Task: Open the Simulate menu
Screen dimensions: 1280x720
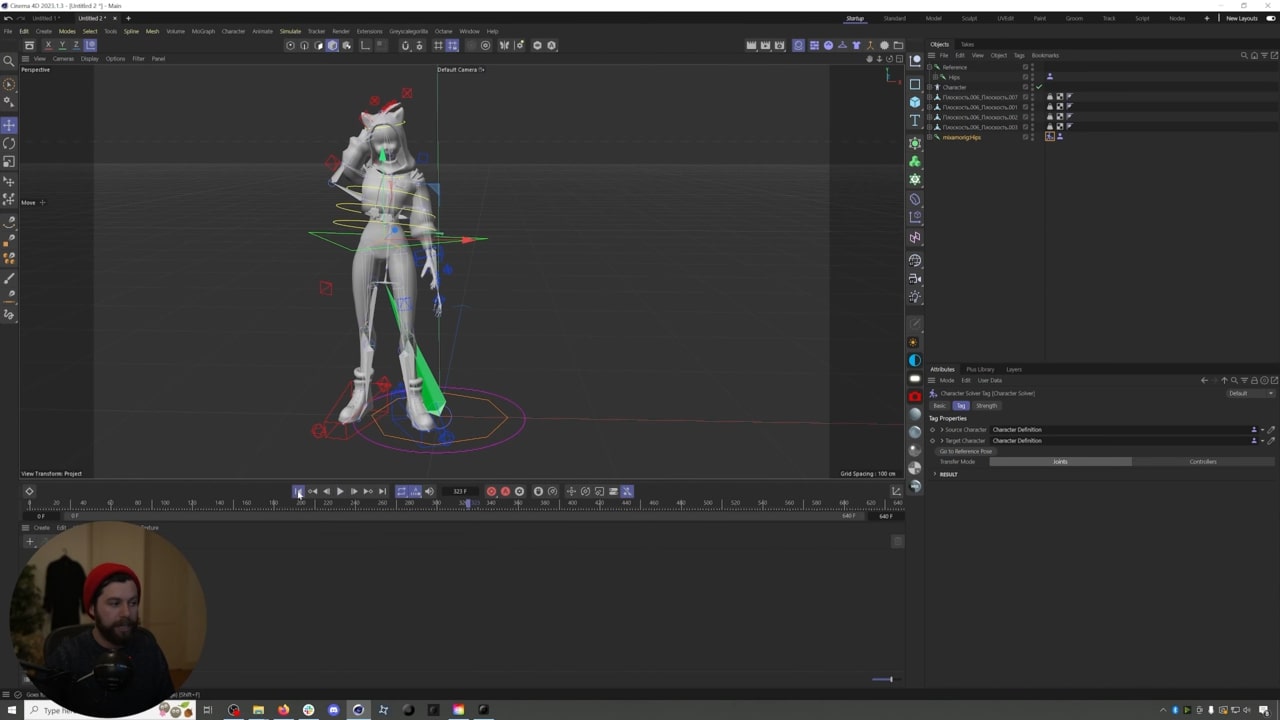Action: (x=290, y=31)
